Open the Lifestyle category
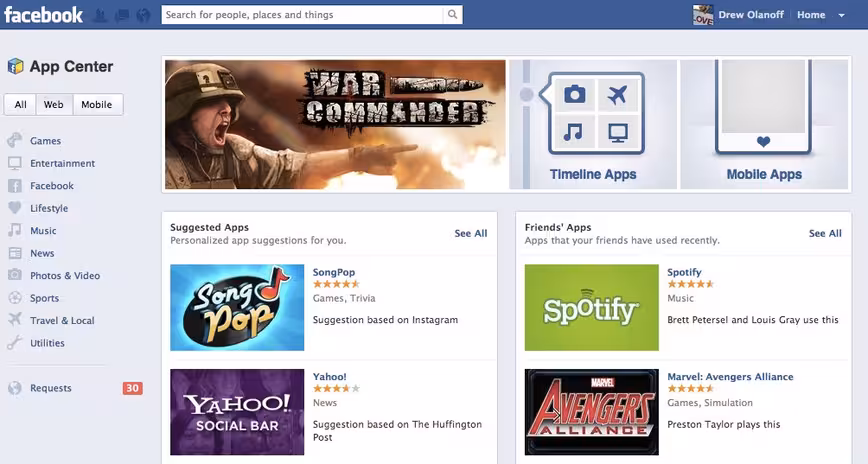The height and width of the screenshot is (464, 868). click(49, 208)
